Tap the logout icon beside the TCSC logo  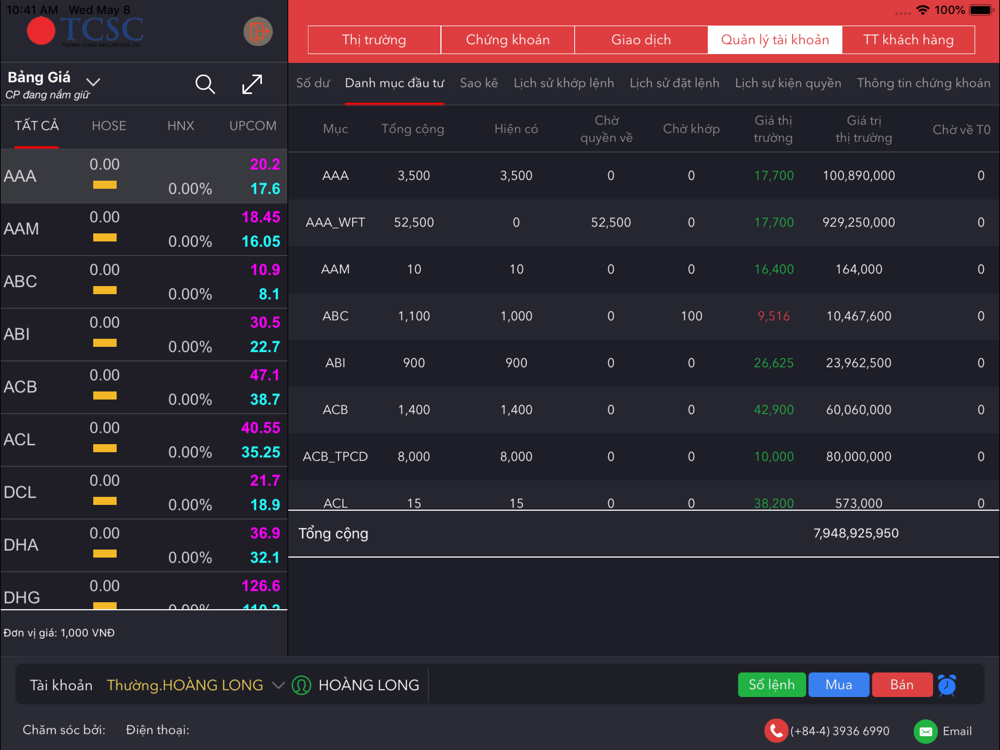(258, 31)
